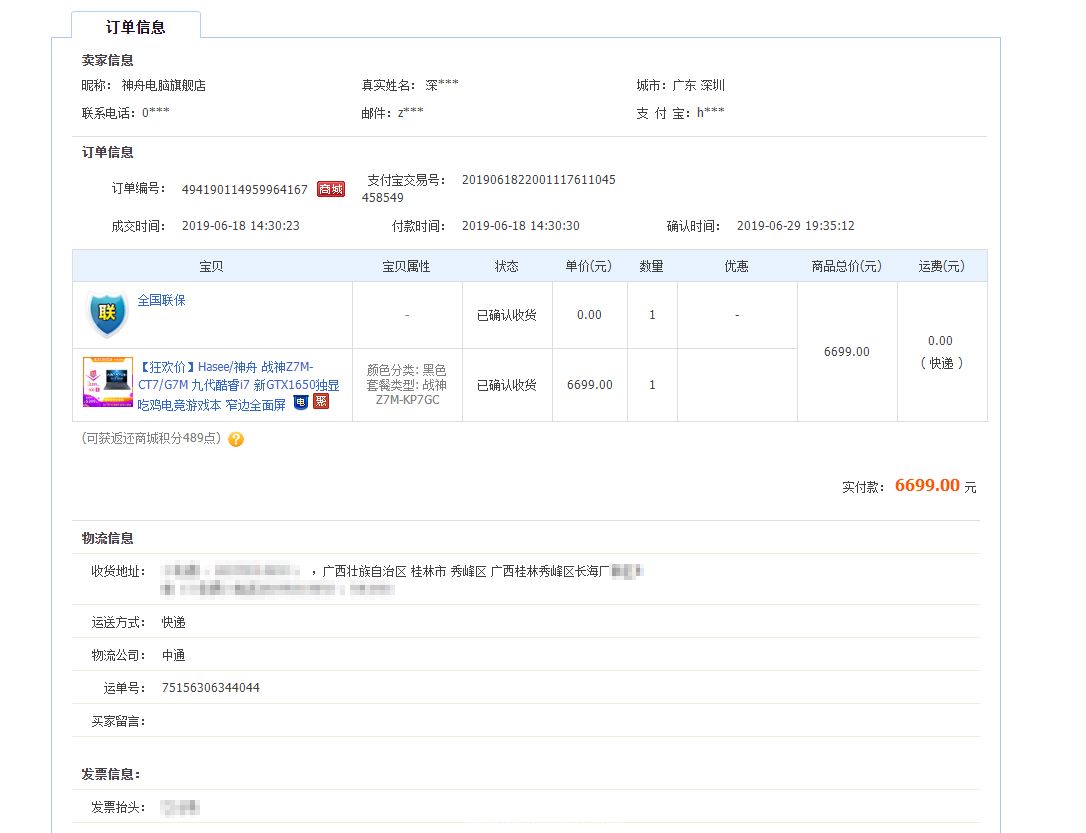This screenshot has width=1086, height=833.
Task: Select Alipay transaction number 2019061822001117611045
Action: 538,180
